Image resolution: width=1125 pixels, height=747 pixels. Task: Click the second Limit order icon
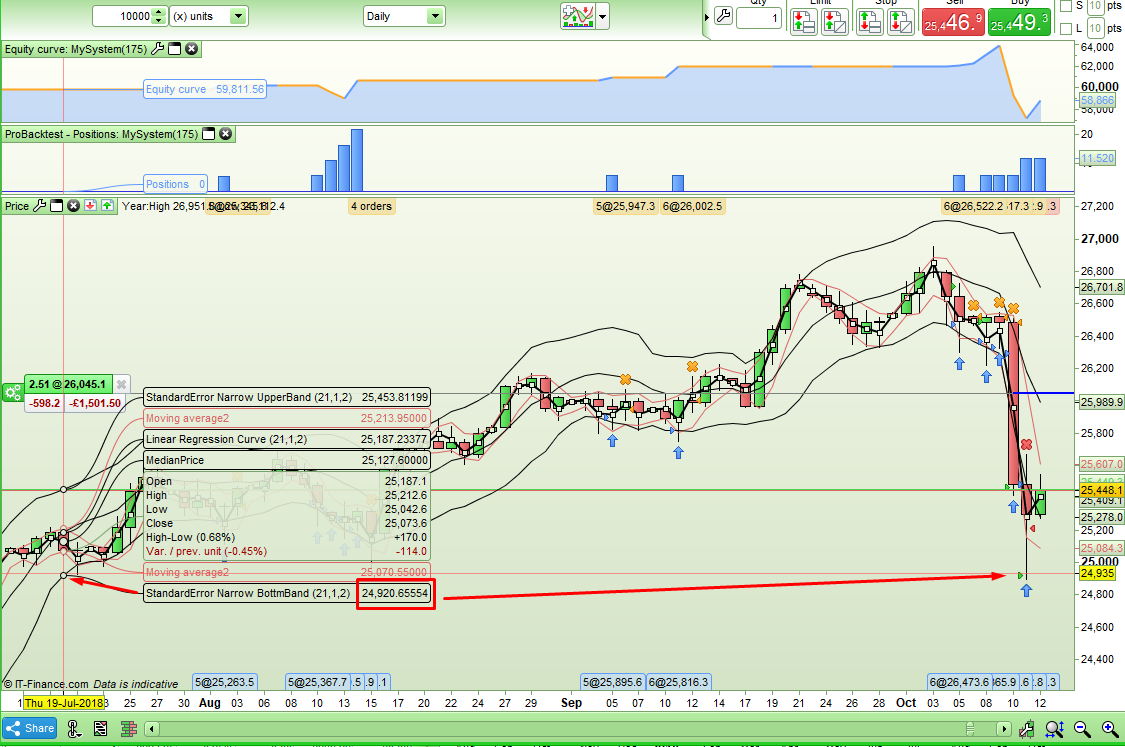[x=834, y=22]
